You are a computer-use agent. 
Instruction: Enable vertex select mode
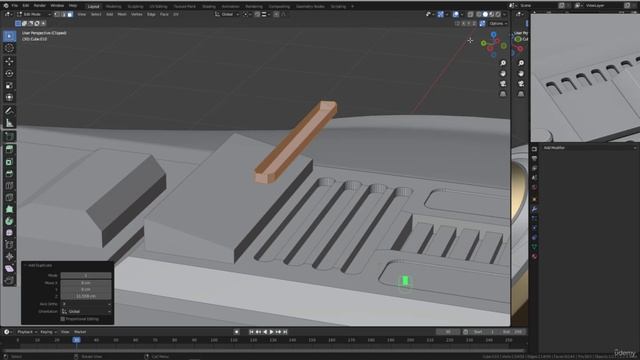(57, 14)
